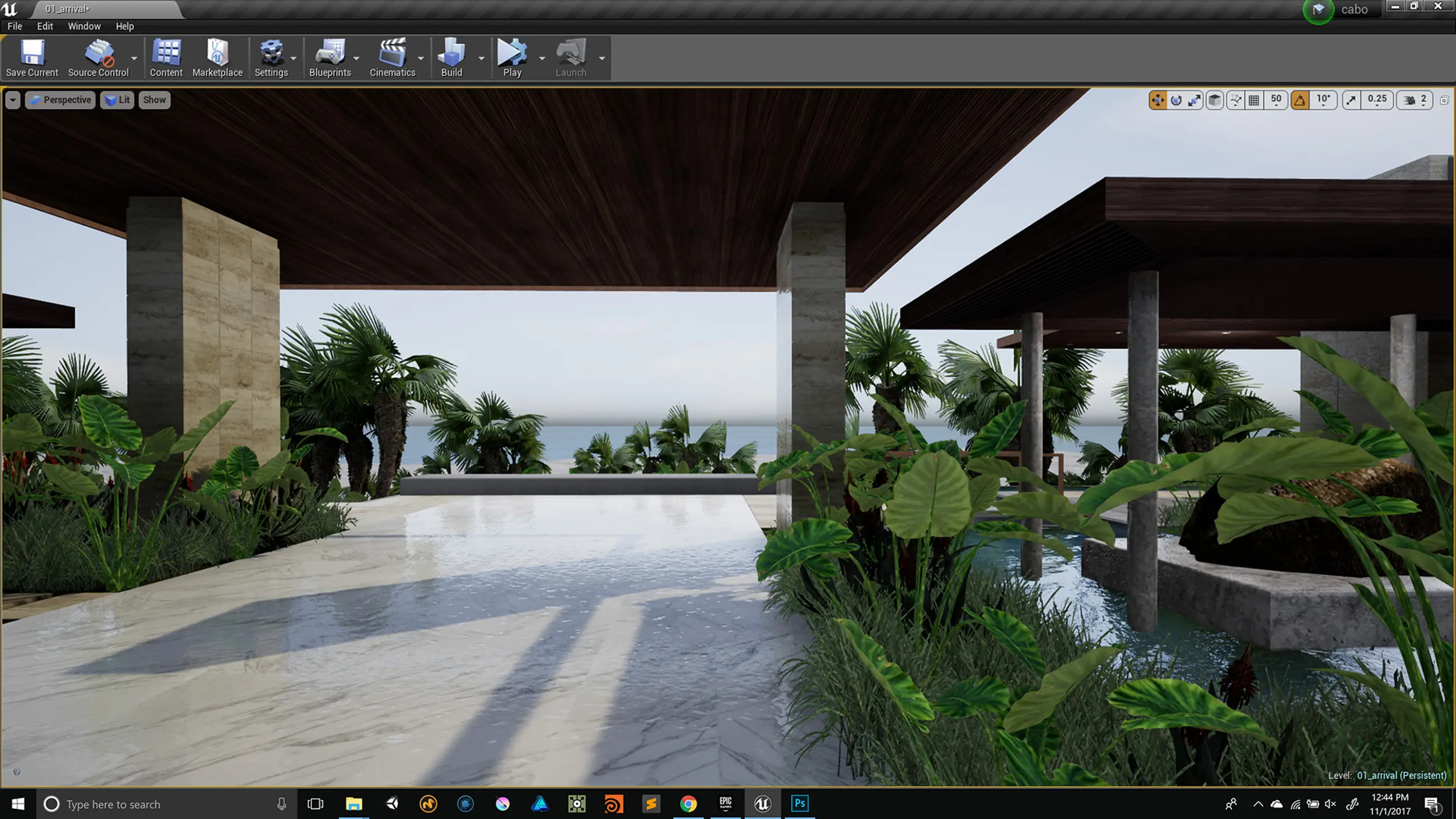
Task: Expand the Build options dropdown arrow
Action: [x=481, y=58]
